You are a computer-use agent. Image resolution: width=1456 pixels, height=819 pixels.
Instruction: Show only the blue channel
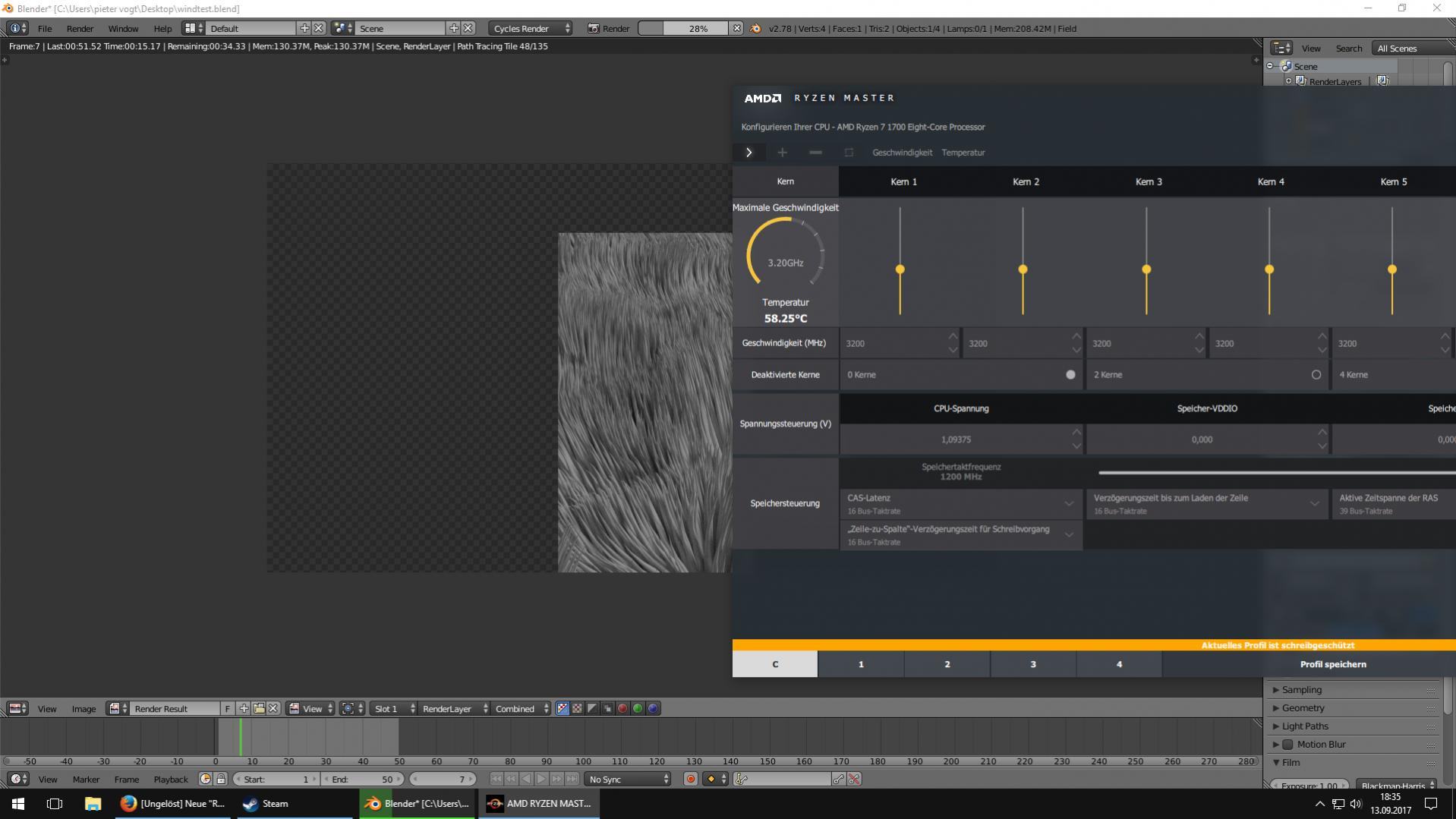point(653,708)
